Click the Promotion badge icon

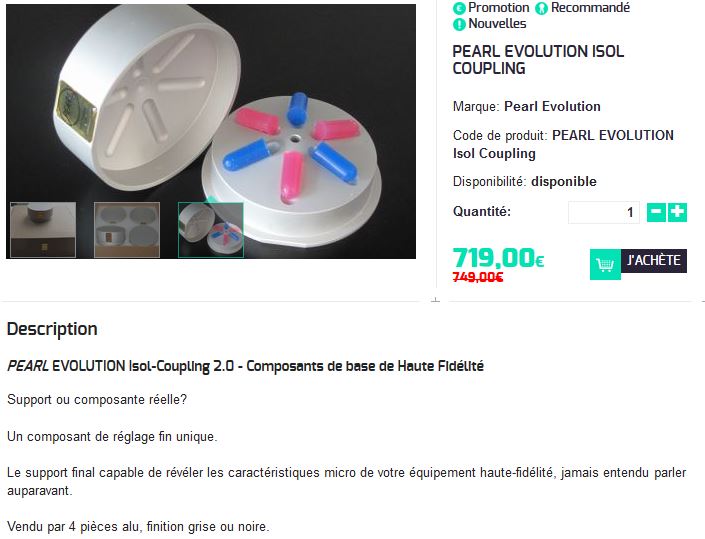coord(459,8)
